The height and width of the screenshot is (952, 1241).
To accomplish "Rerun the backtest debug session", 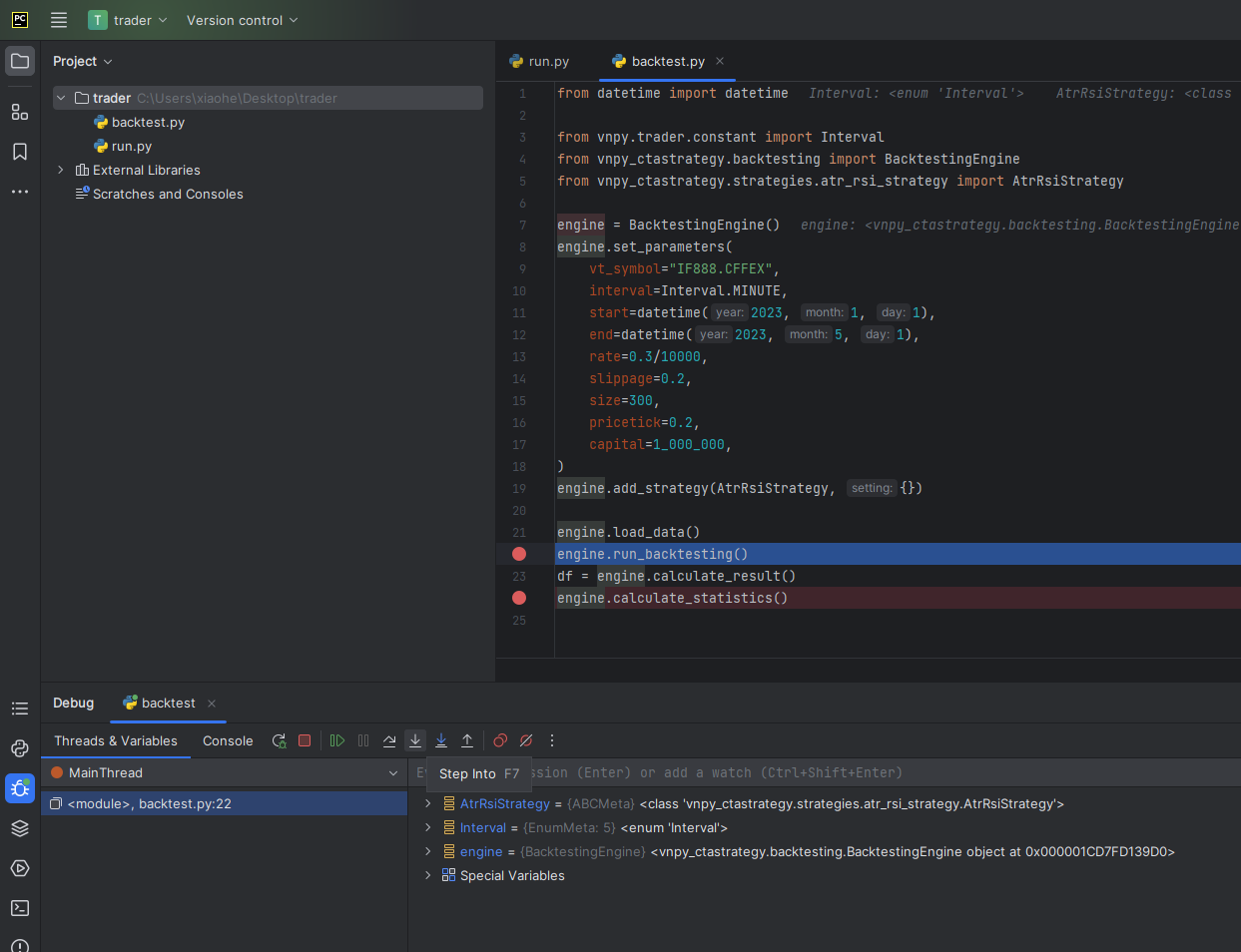I will click(x=280, y=740).
